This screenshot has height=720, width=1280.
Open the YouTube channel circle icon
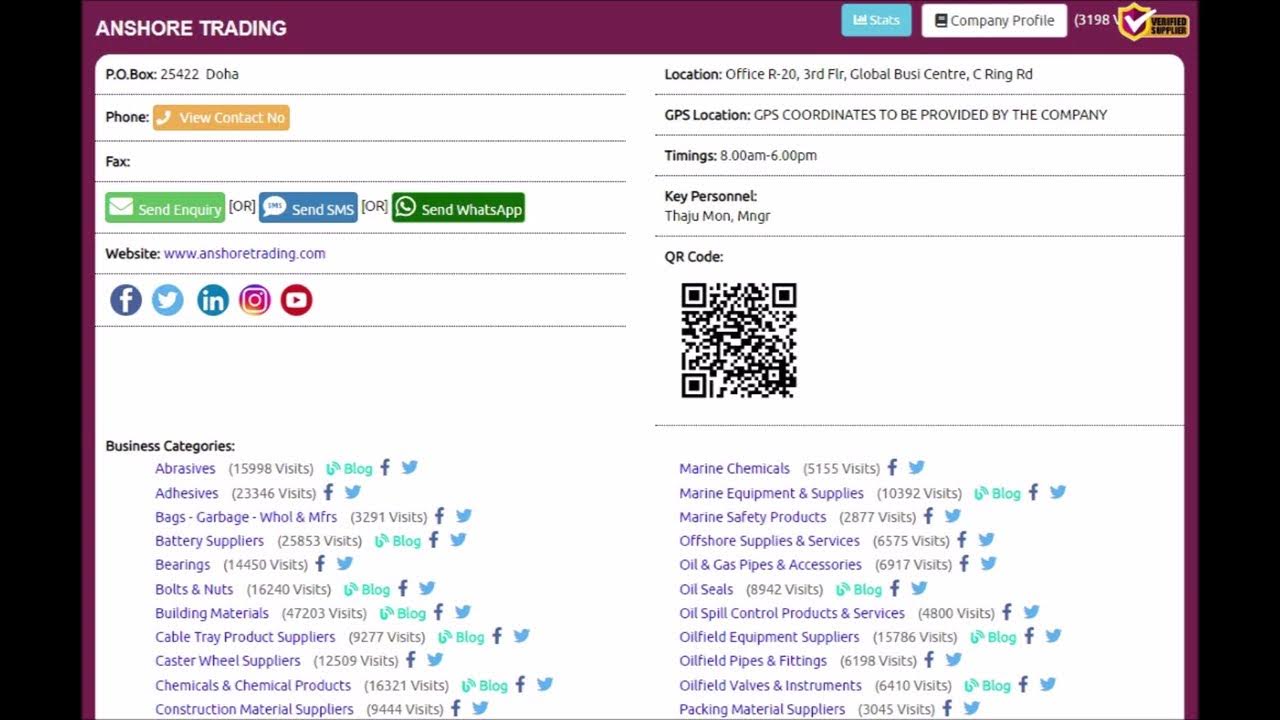click(x=297, y=300)
